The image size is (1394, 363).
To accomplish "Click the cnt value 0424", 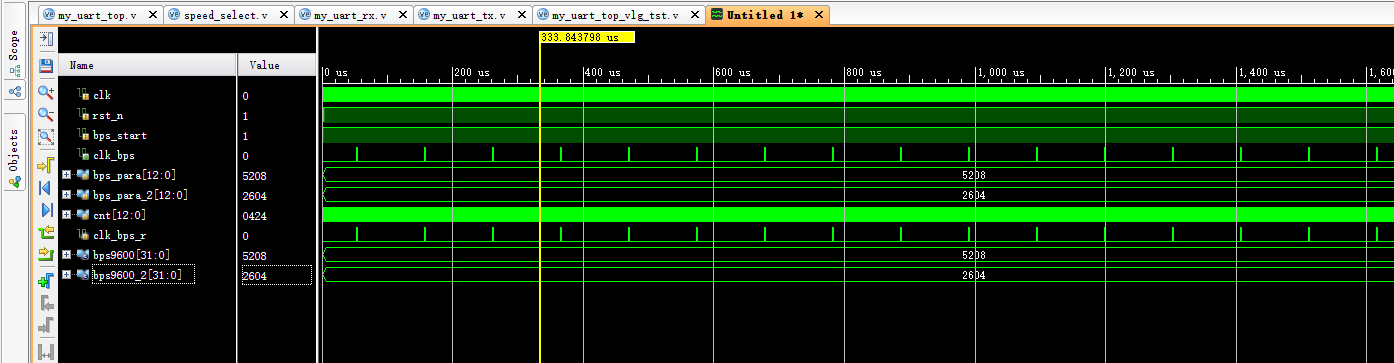I will tap(254, 215).
